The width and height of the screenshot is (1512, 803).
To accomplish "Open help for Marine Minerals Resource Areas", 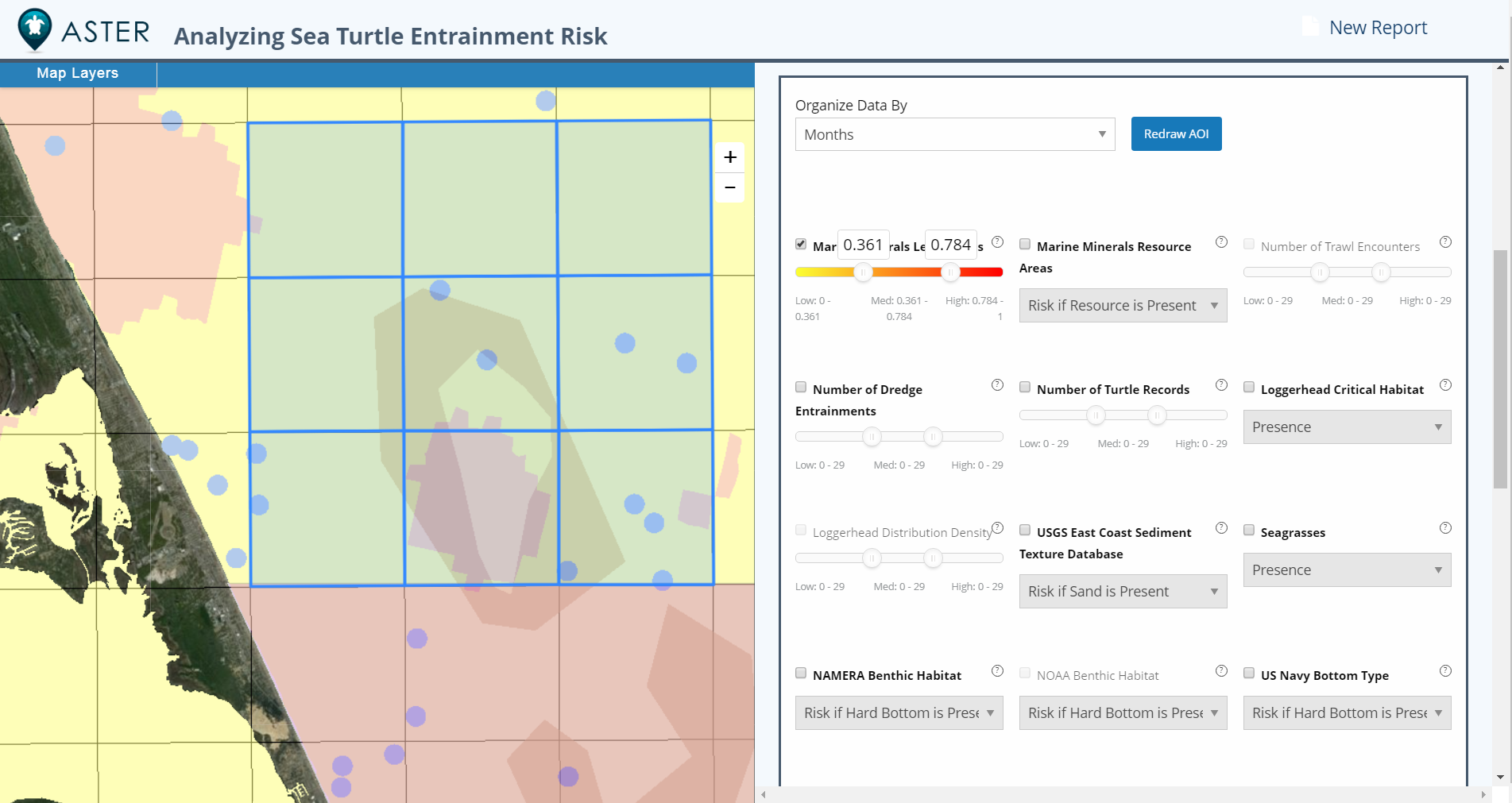I will 1222,242.
